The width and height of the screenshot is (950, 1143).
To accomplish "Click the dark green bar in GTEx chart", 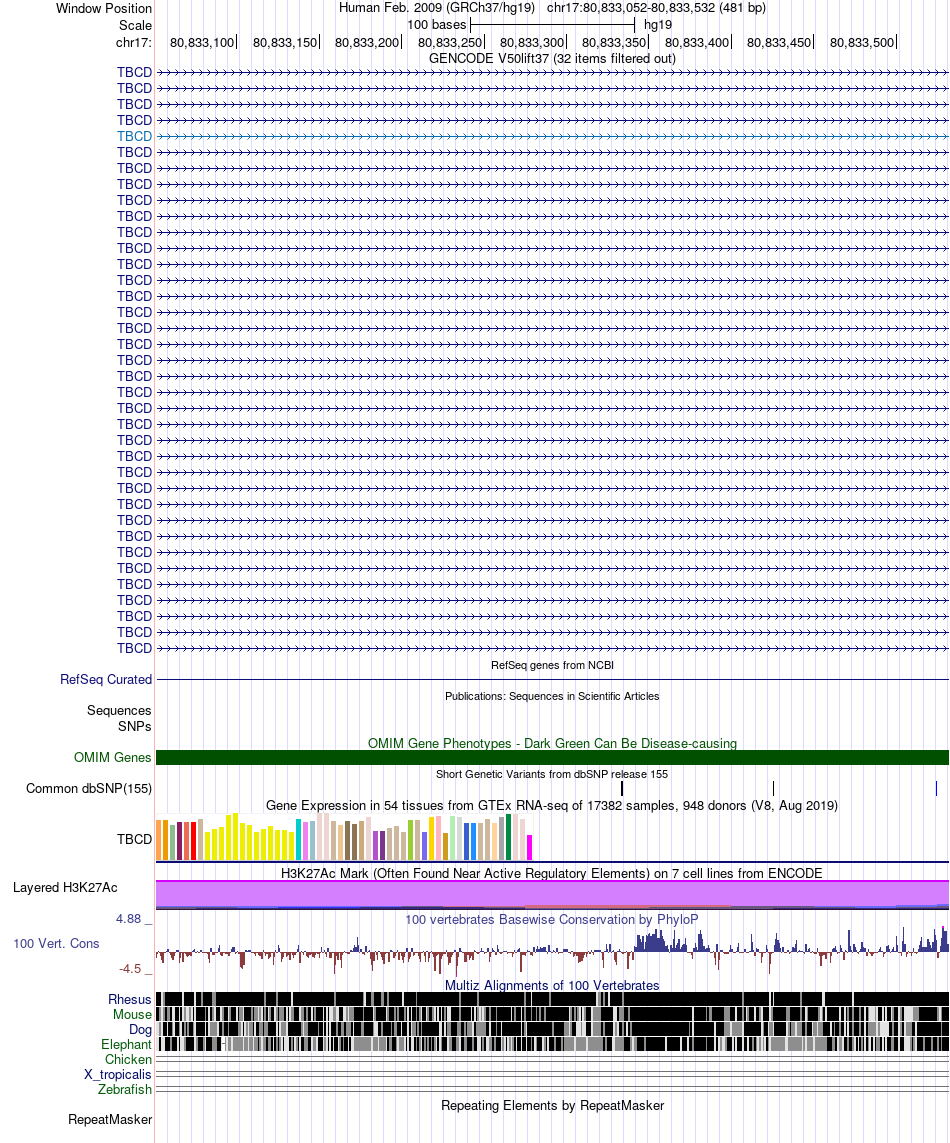I will (x=508, y=838).
